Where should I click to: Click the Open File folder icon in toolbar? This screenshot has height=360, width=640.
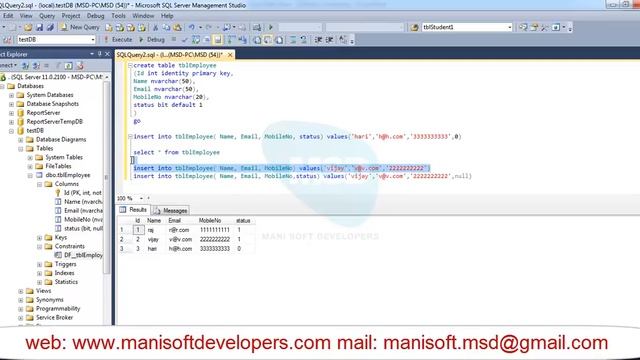[x=28, y=27]
